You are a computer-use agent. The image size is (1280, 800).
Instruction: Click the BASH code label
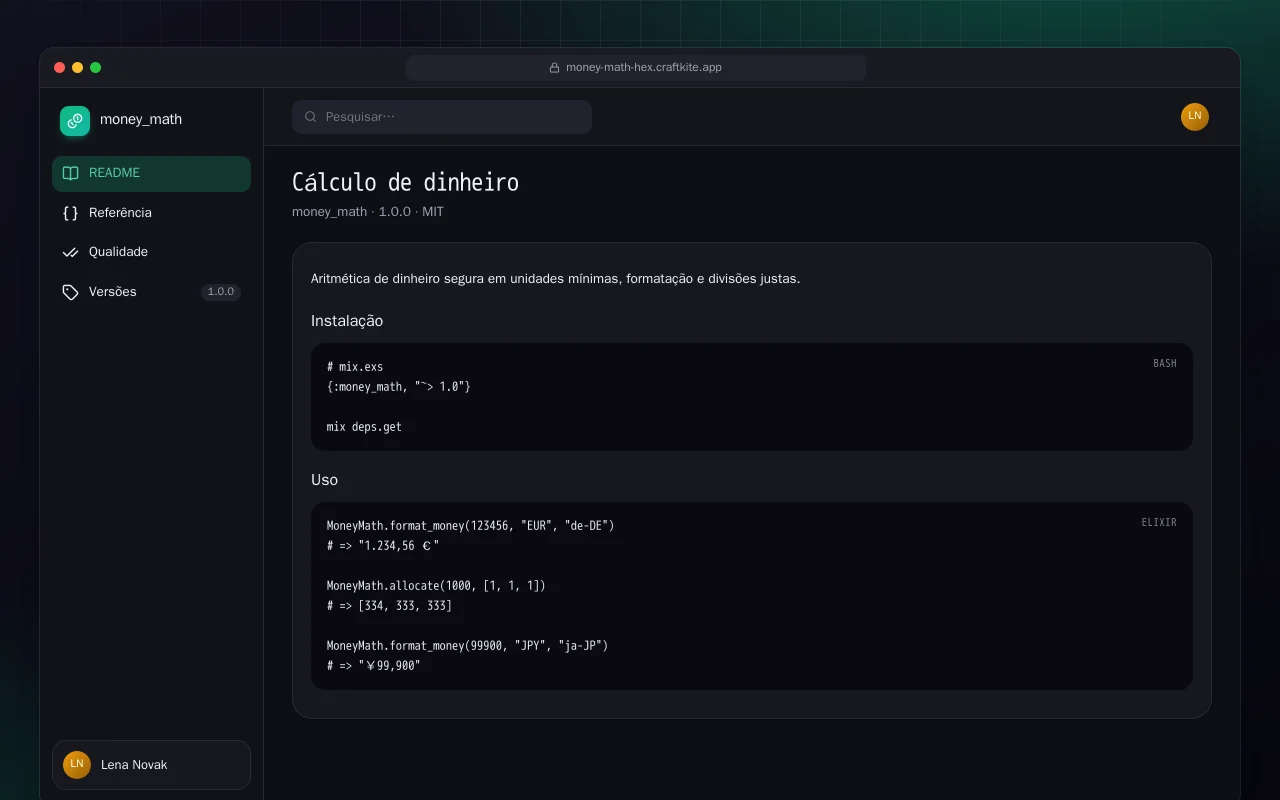pos(1165,364)
